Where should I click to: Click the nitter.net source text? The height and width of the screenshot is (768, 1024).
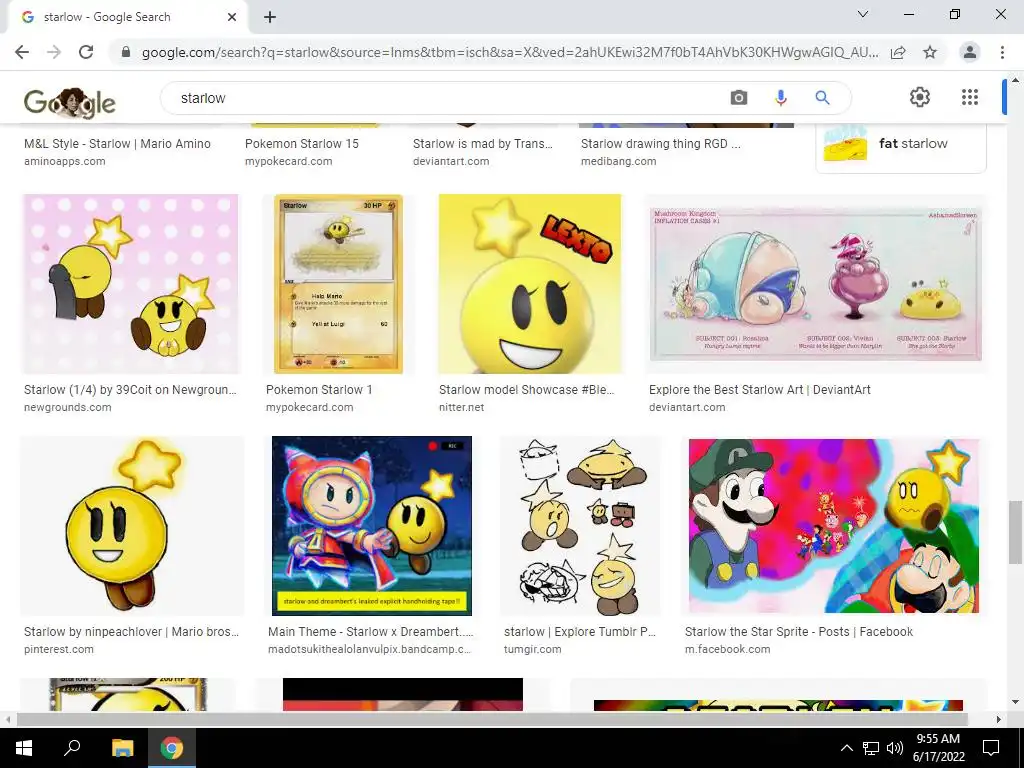[461, 408]
